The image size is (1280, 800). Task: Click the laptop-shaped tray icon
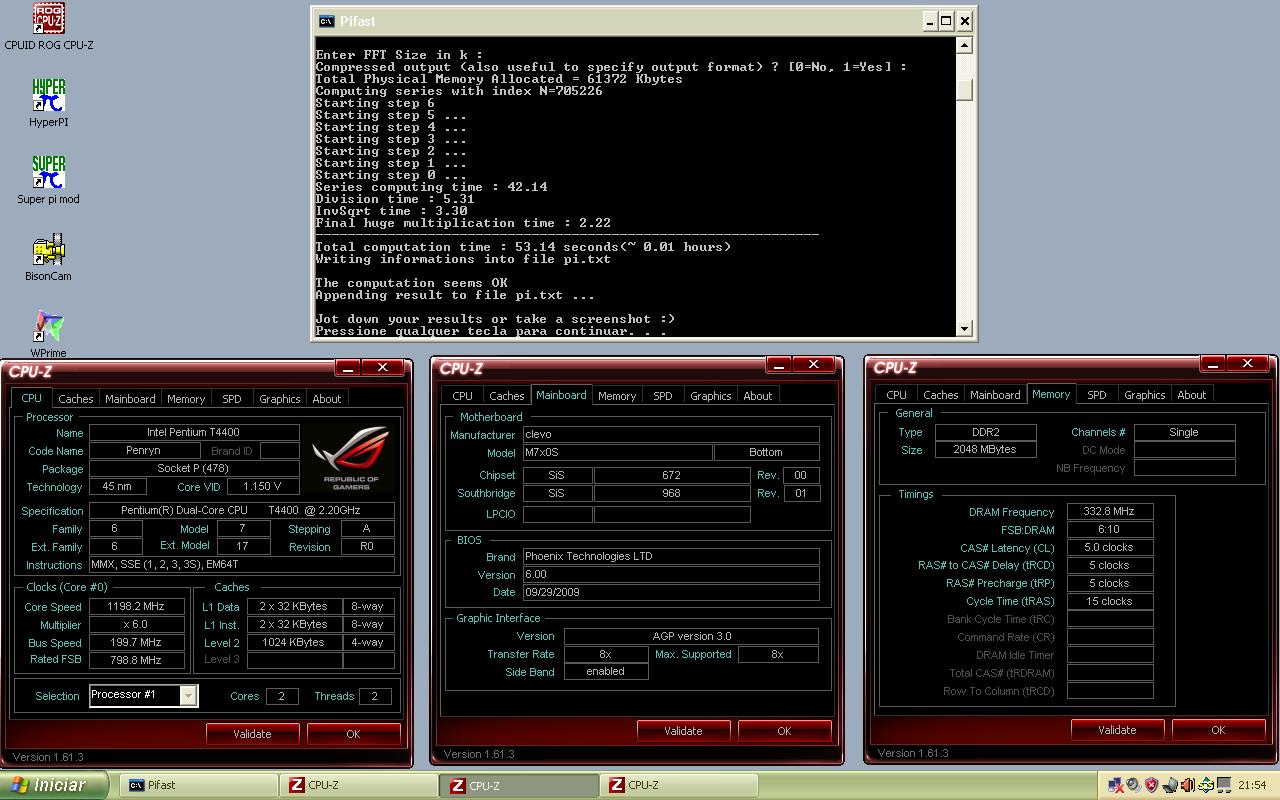[x=1170, y=785]
